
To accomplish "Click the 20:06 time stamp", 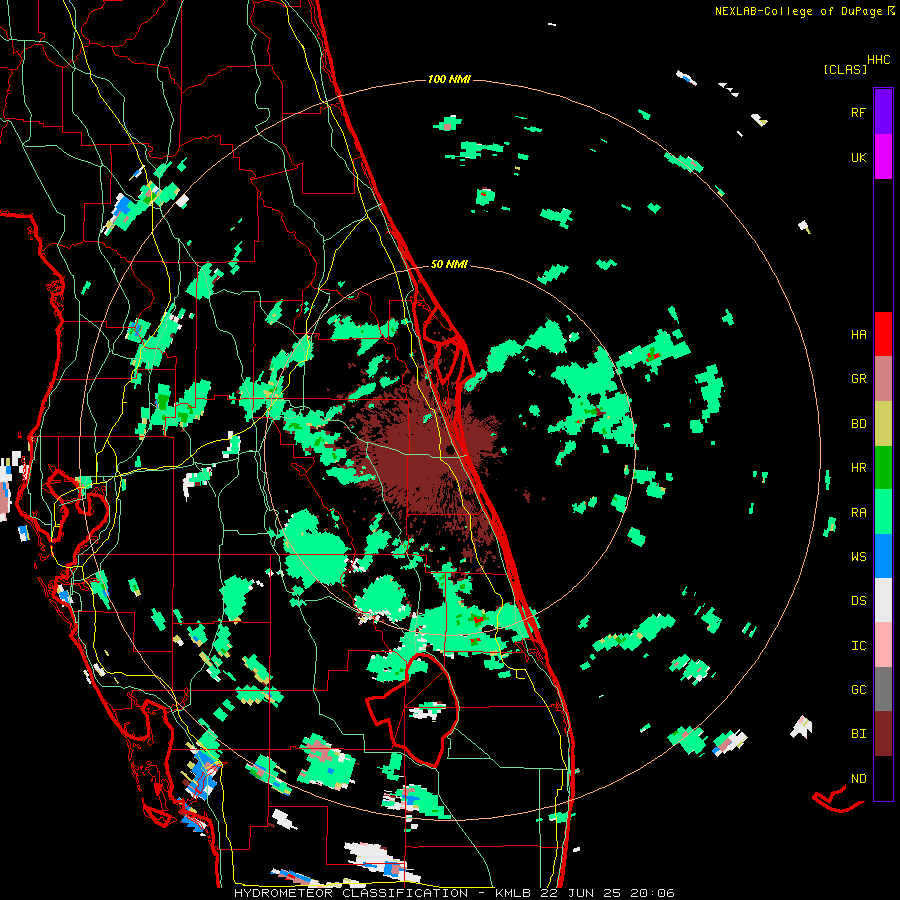I will (x=653, y=893).
